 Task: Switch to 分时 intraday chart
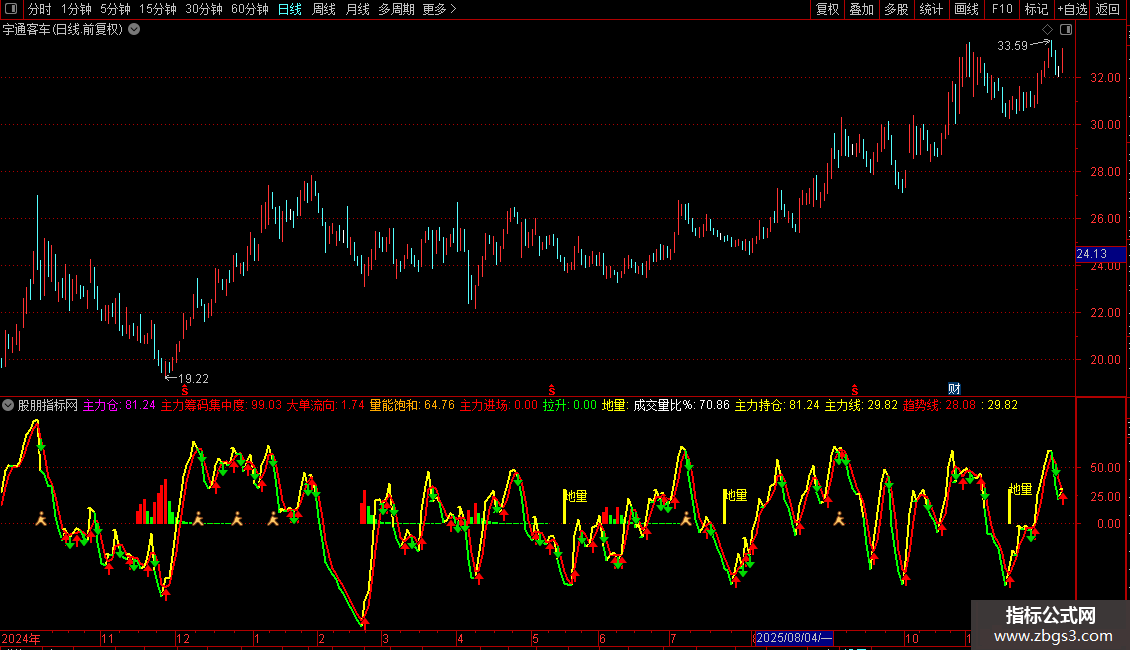click(40, 9)
